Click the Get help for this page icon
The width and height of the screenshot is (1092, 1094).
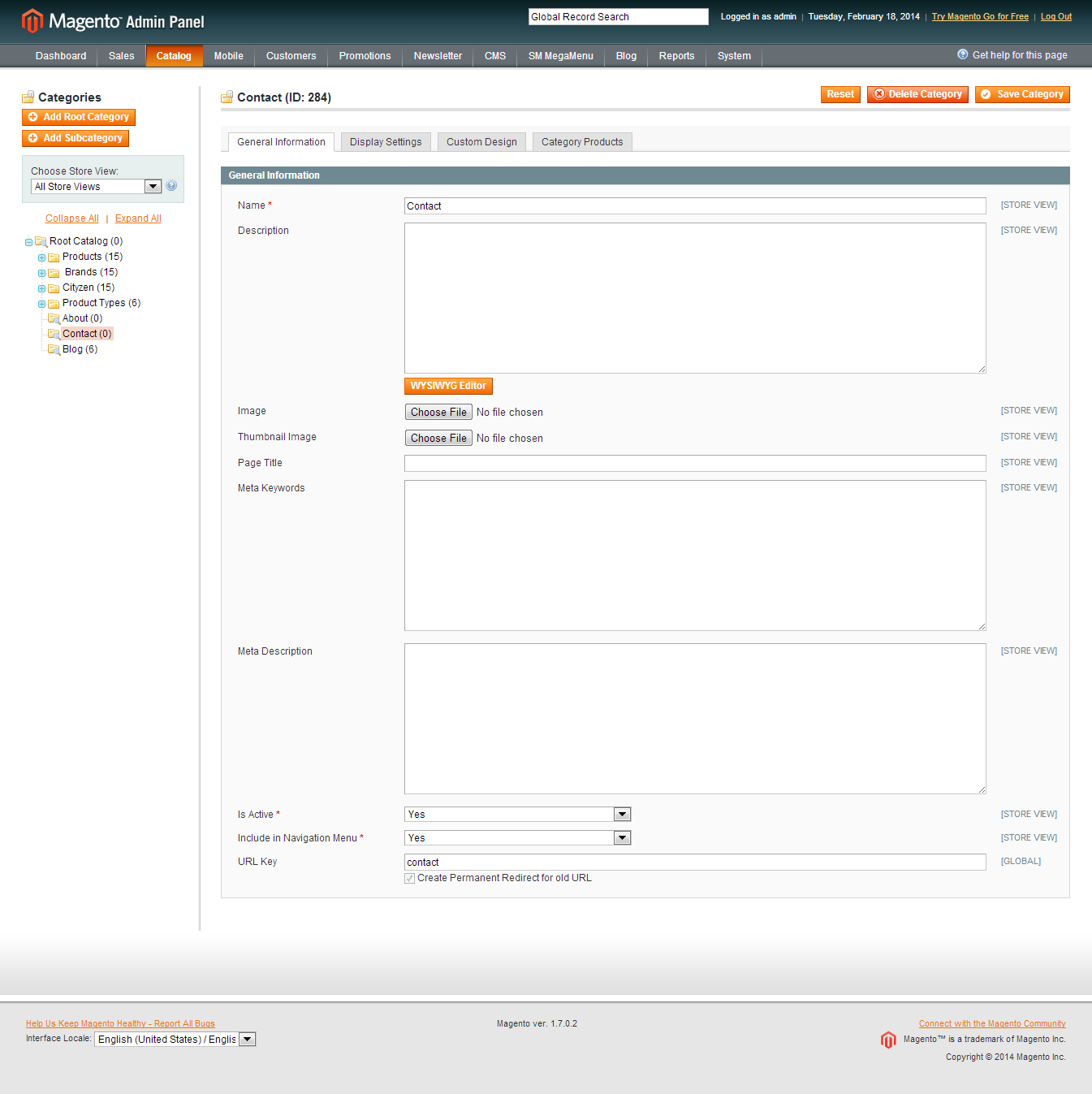(963, 54)
